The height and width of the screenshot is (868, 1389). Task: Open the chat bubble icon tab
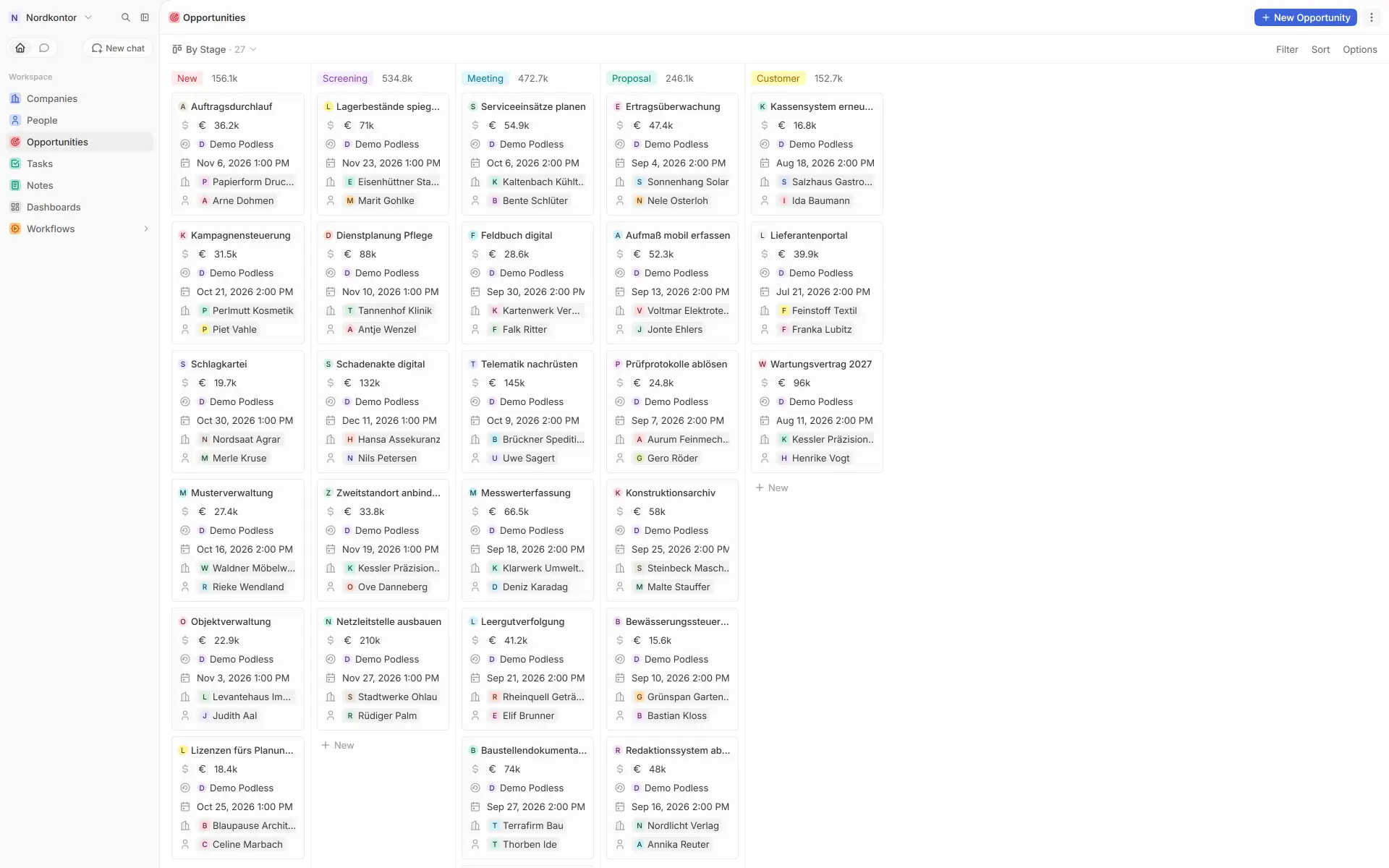click(44, 48)
